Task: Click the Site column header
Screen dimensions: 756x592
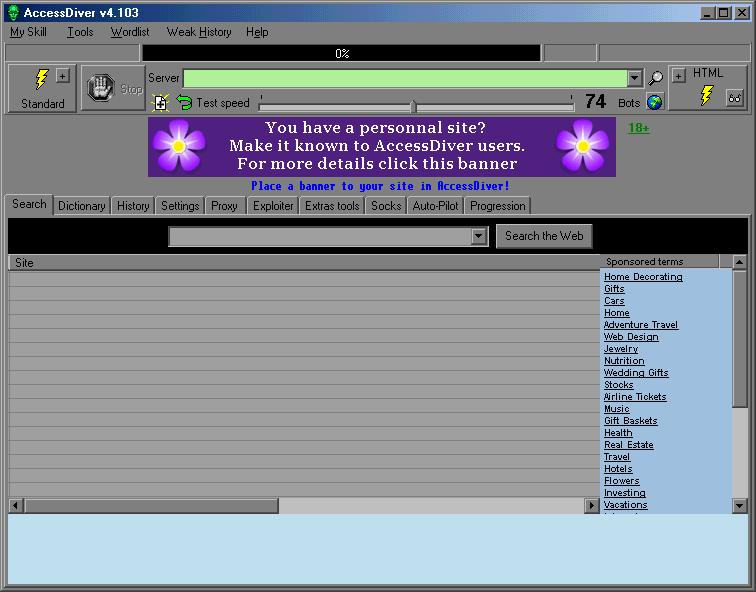Action: tap(304, 263)
